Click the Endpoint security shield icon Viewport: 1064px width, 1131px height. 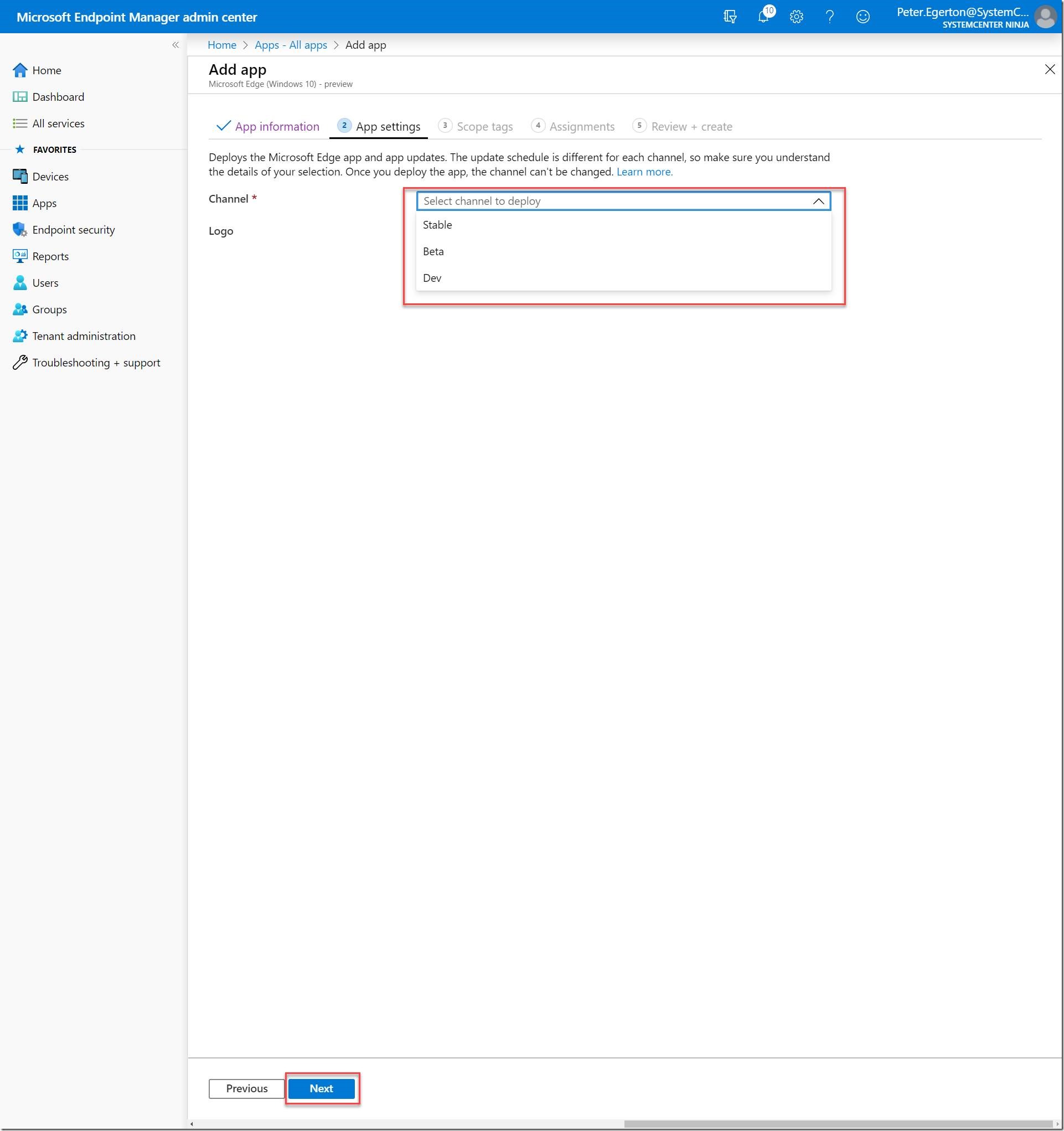click(20, 230)
